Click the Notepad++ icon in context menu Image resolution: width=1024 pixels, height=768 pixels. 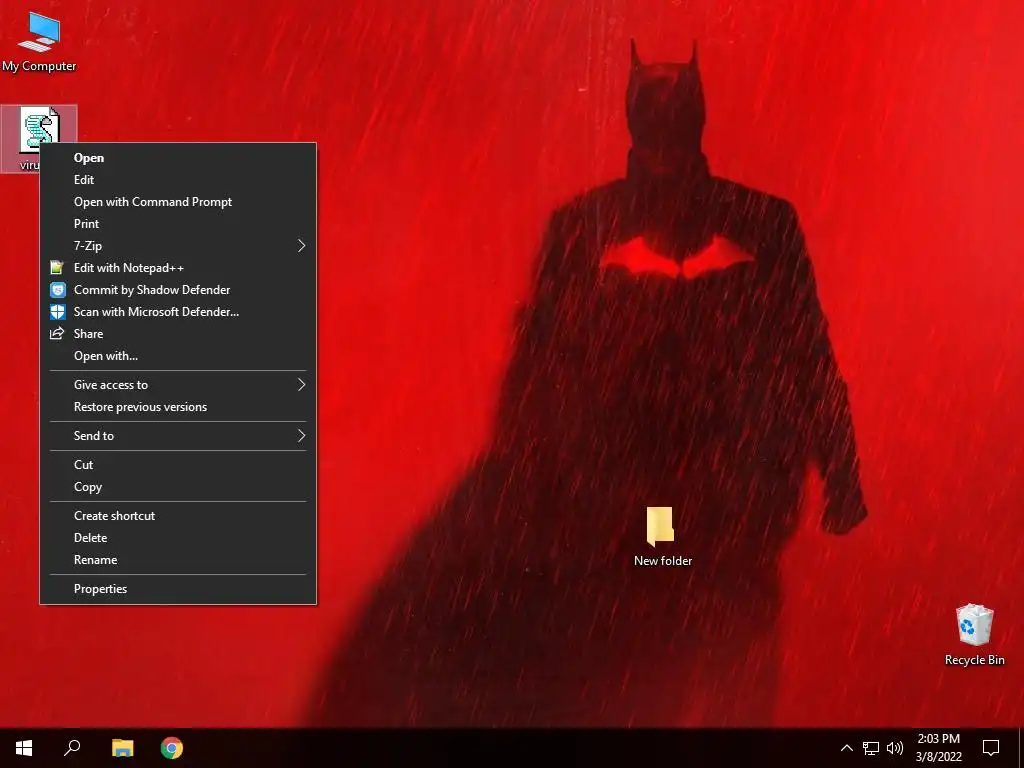coord(57,268)
